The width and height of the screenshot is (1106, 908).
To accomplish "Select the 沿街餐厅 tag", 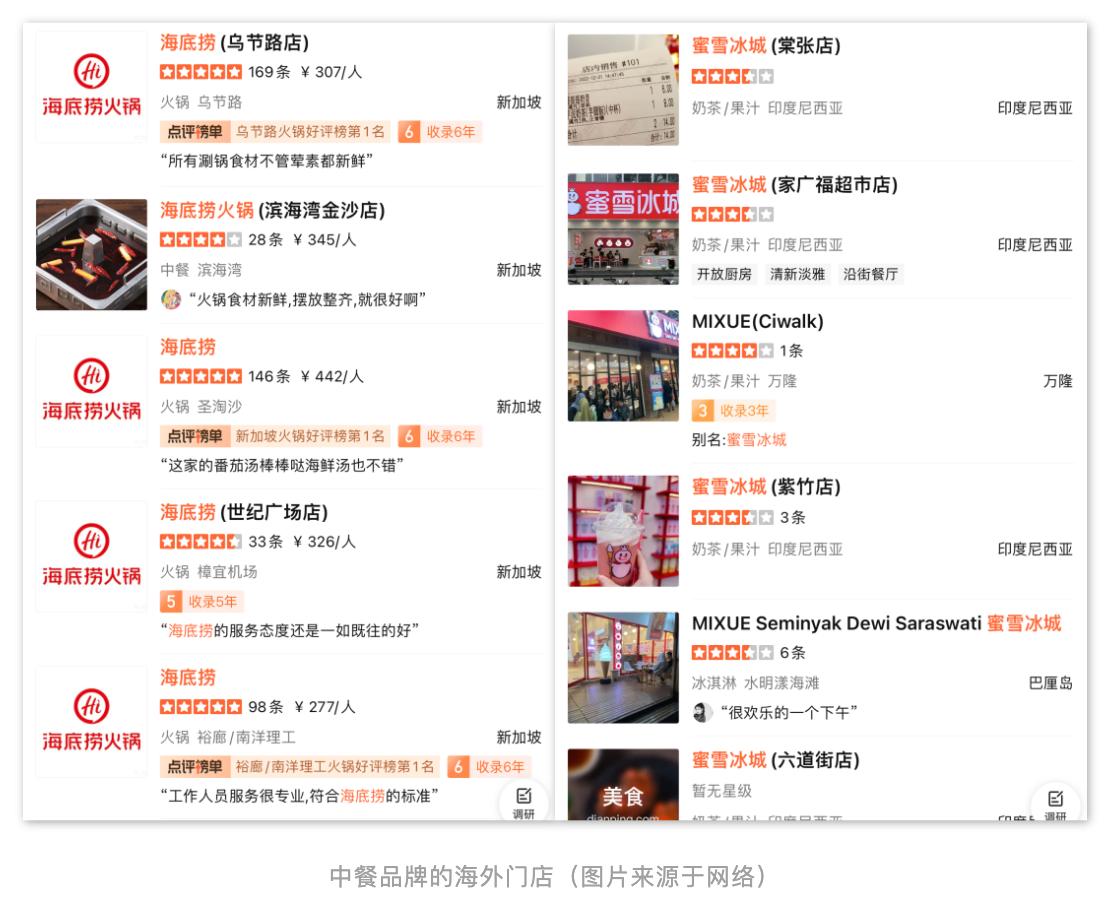I will (x=870, y=274).
